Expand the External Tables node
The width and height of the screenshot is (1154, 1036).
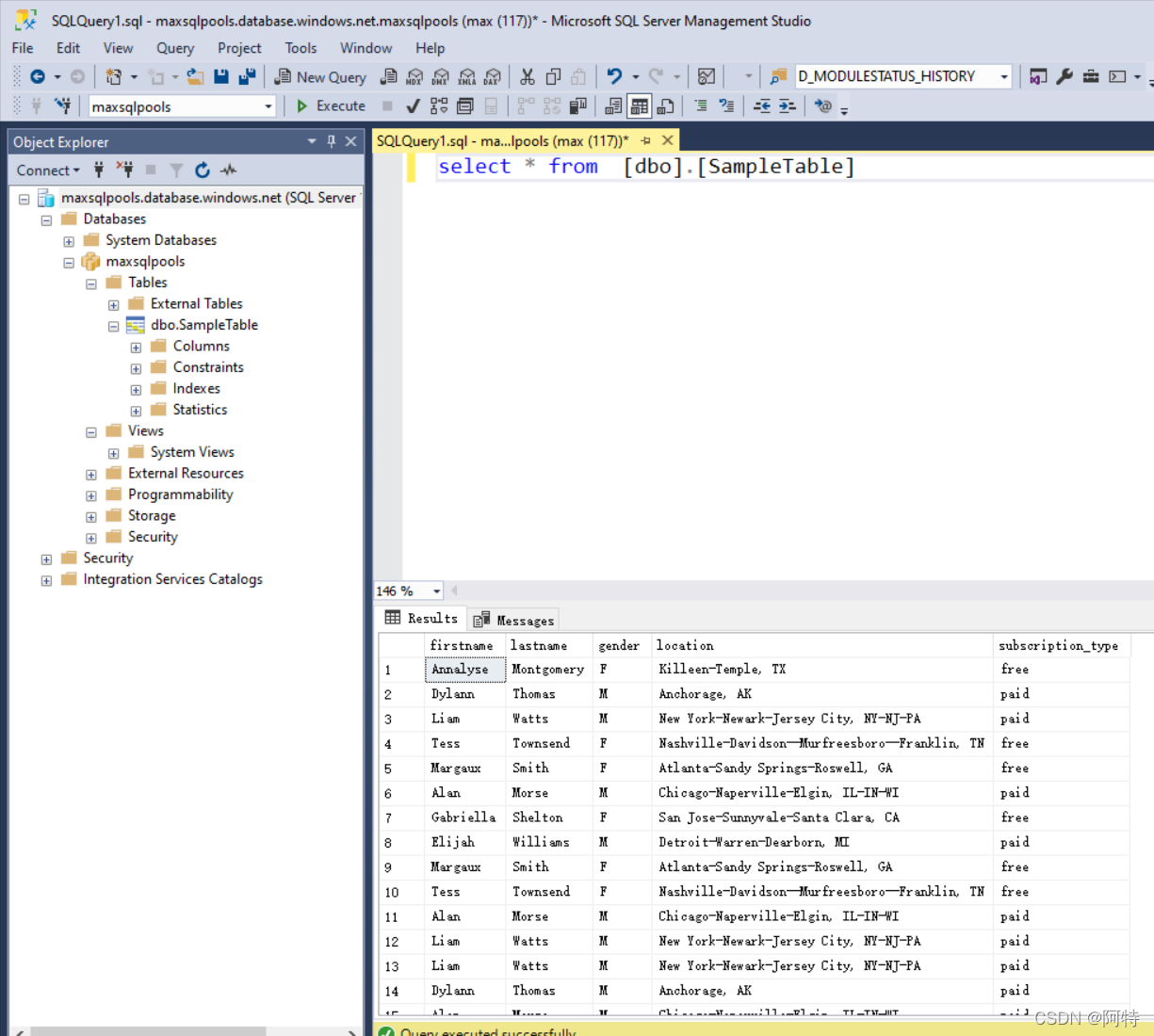(114, 304)
